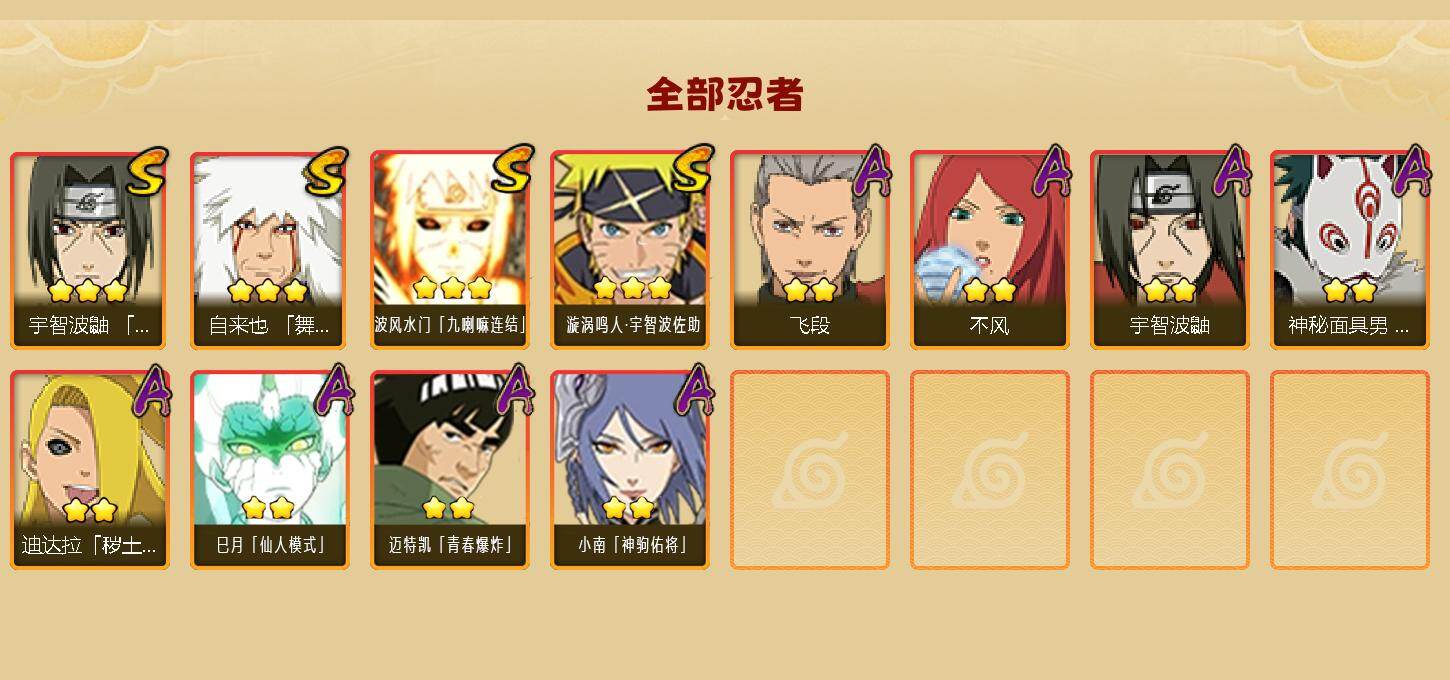The width and height of the screenshot is (1450, 680).
Task: Click the S rank badge on 自来也
Action: (326, 171)
